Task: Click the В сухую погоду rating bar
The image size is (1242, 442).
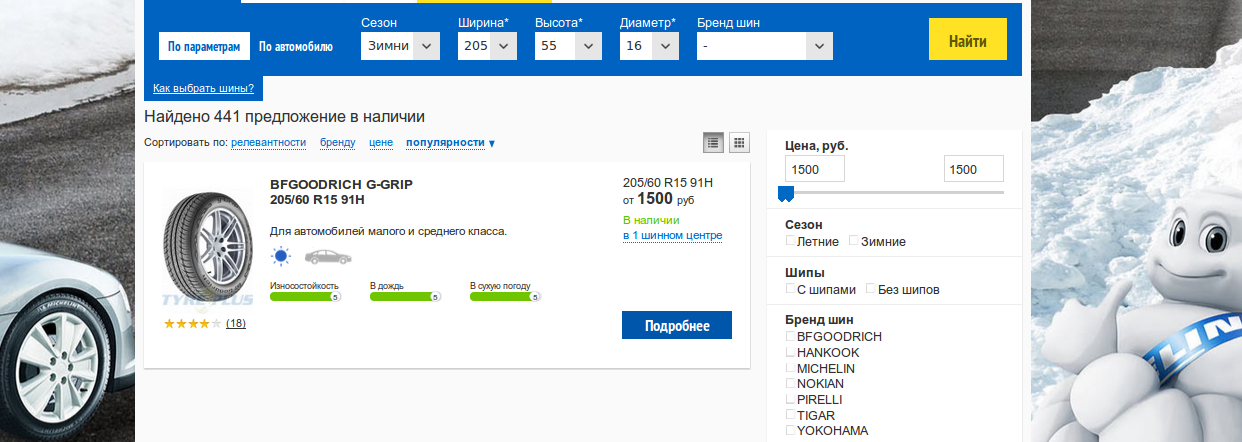Action: point(505,296)
